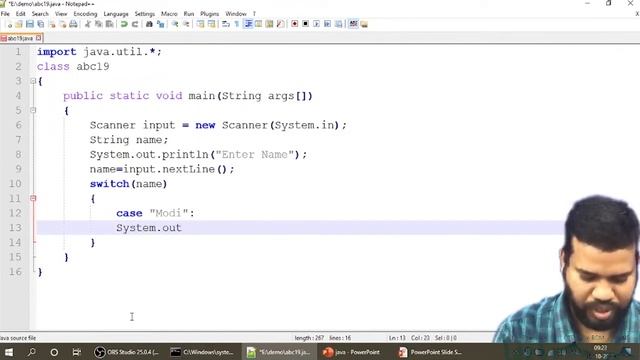Screen dimensions: 640x360
Task: Paste clipboard using the toolbar icon
Action: click(109, 24)
